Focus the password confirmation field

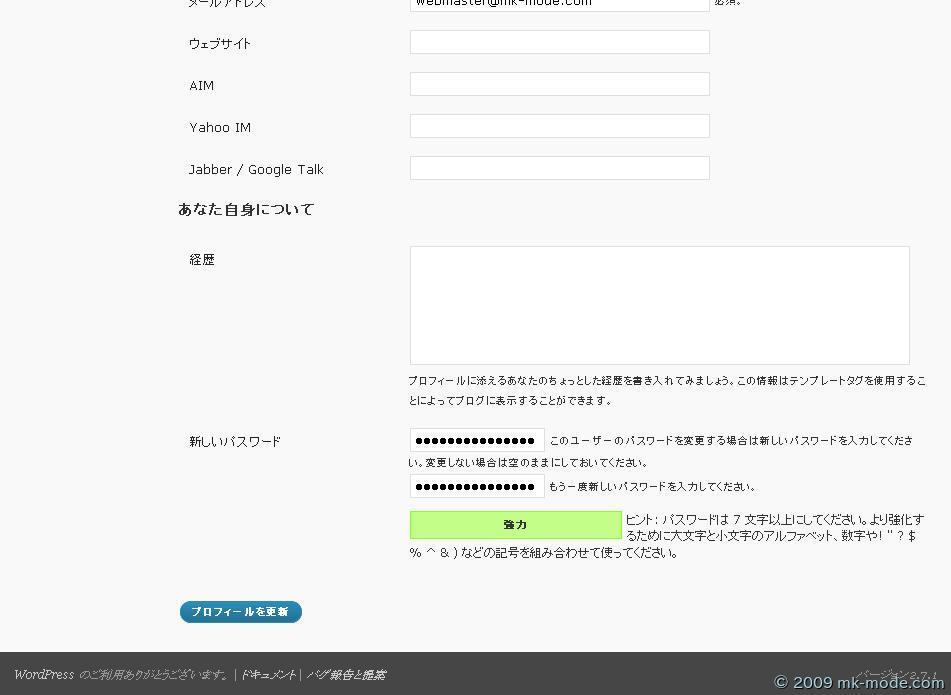pyautogui.click(x=476, y=487)
